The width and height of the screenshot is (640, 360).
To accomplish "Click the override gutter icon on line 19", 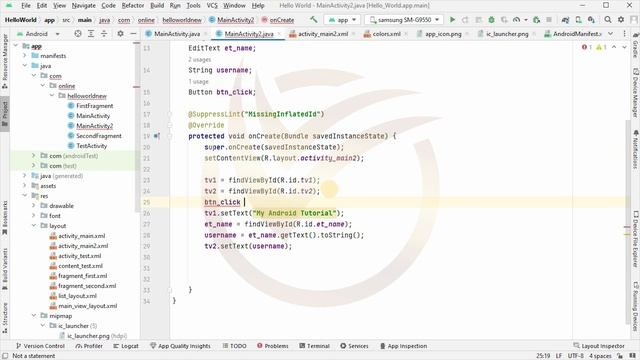I will (x=157, y=136).
